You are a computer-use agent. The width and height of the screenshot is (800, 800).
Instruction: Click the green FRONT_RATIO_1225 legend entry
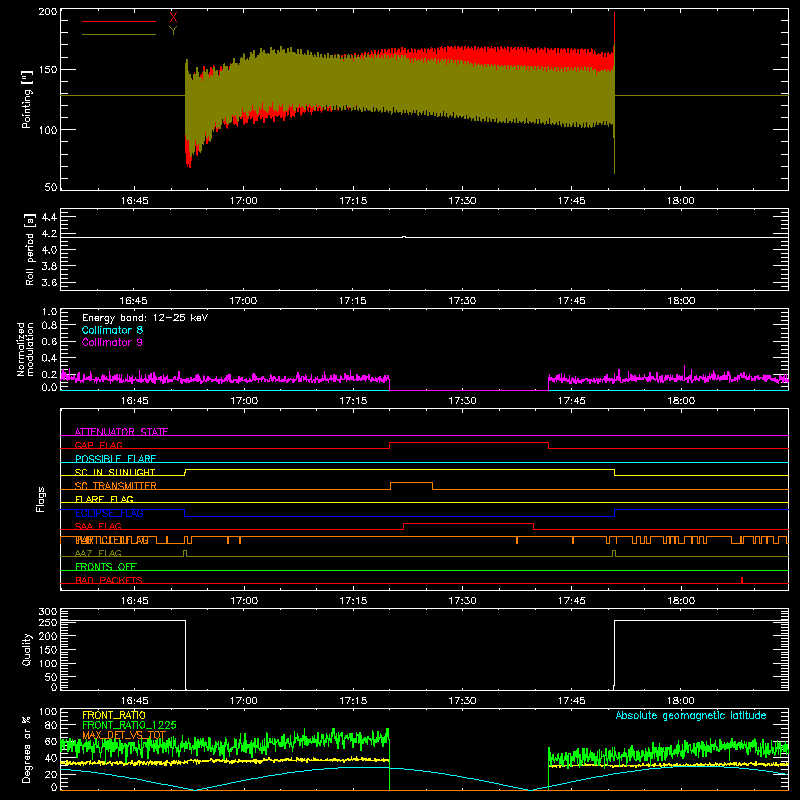(129, 725)
